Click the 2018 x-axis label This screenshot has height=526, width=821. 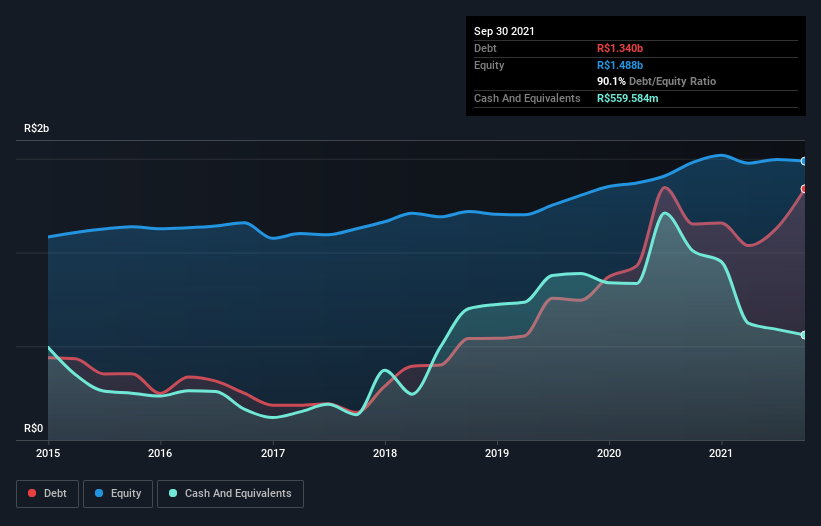385,453
